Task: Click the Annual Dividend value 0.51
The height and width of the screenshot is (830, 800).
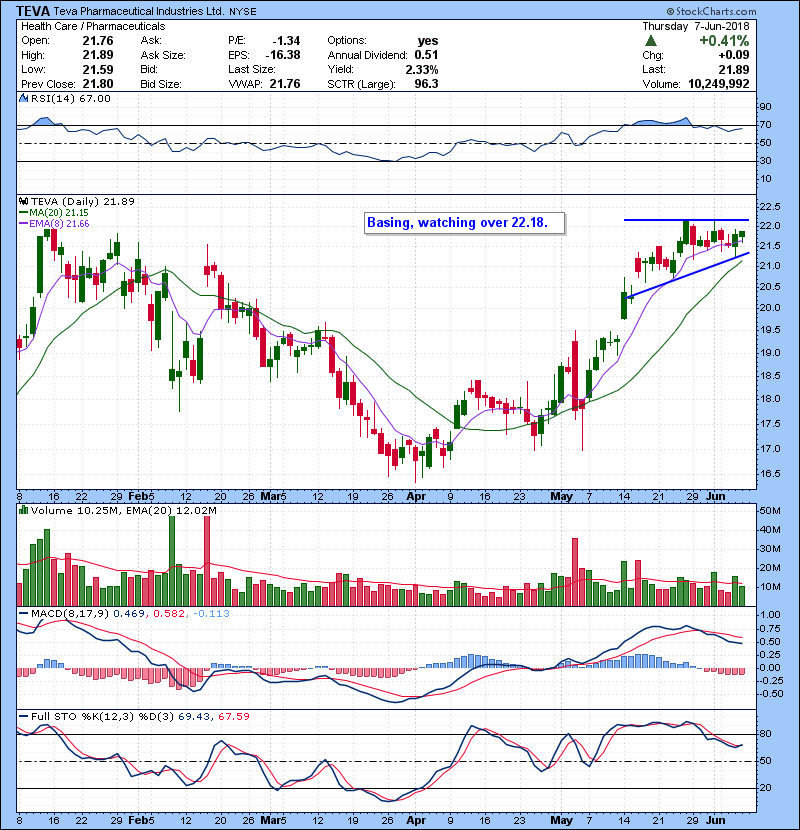Action: 426,55
